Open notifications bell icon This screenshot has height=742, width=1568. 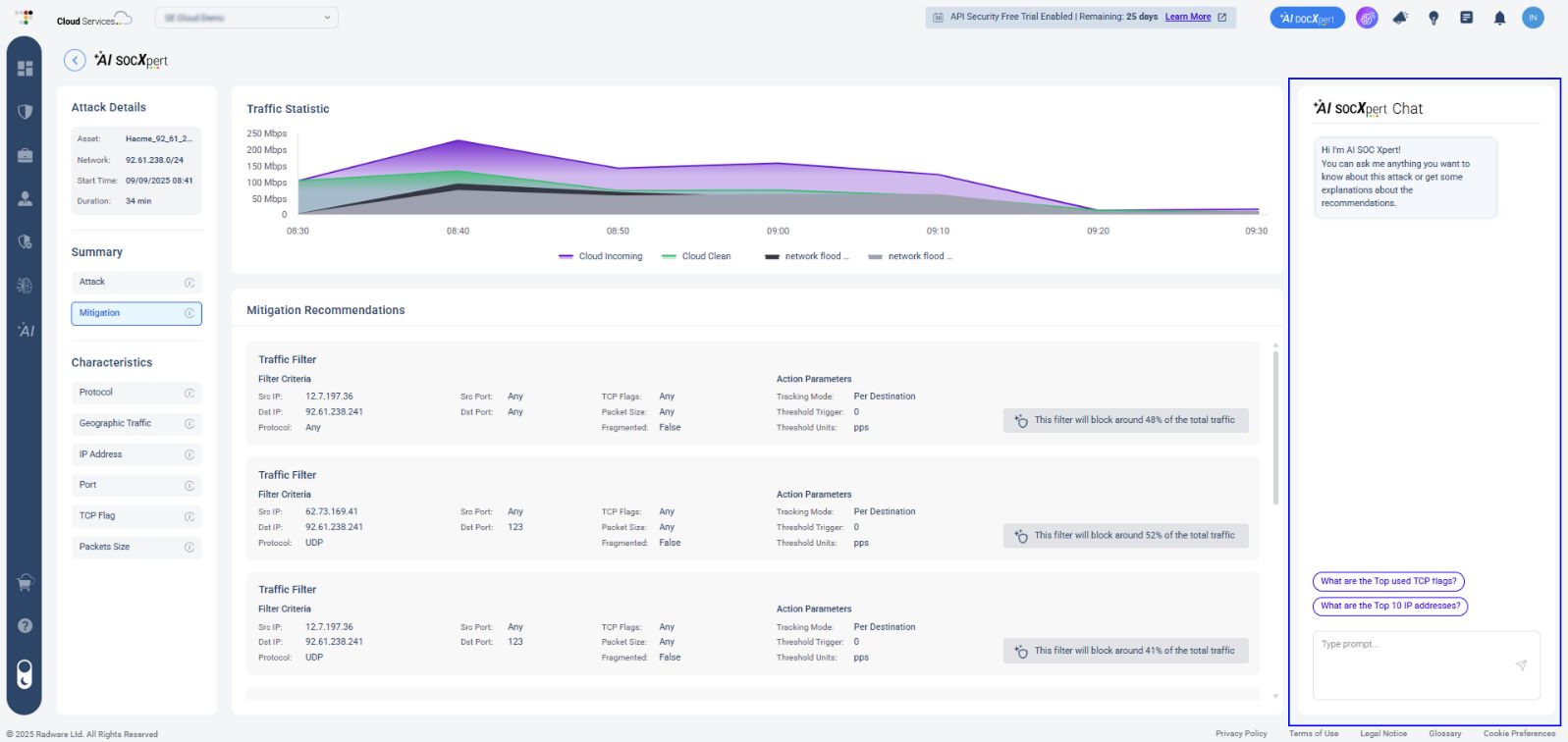(x=1499, y=18)
